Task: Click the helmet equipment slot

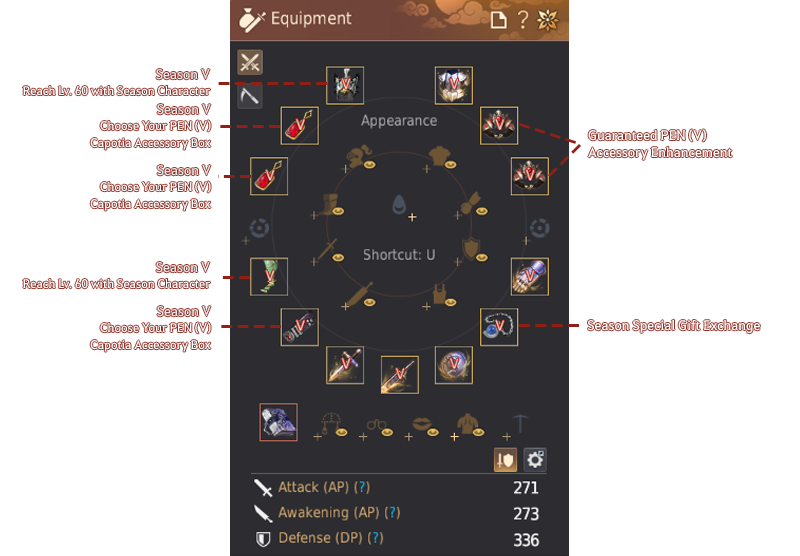Action: tap(345, 85)
